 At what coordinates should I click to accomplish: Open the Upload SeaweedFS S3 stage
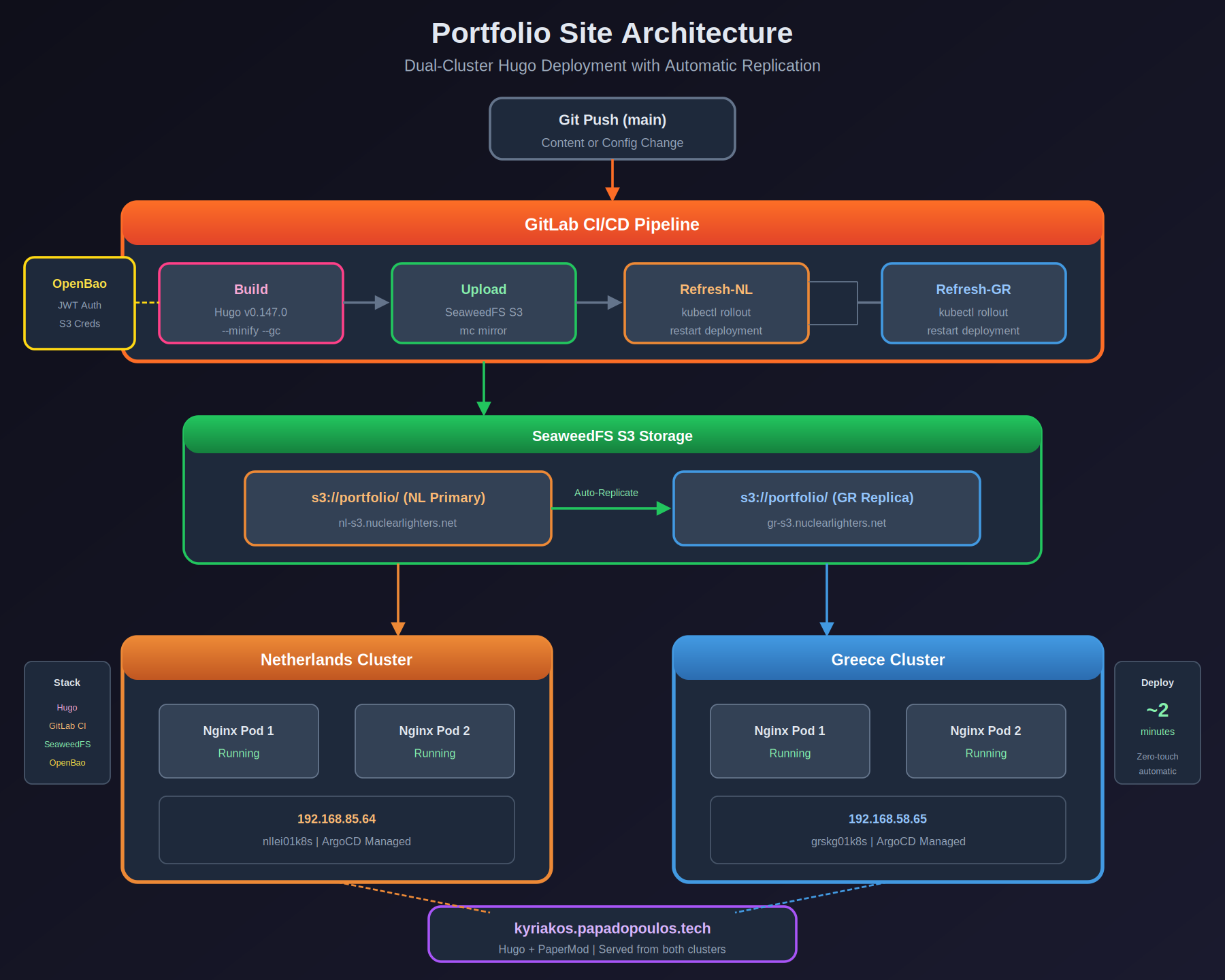pyautogui.click(x=483, y=303)
